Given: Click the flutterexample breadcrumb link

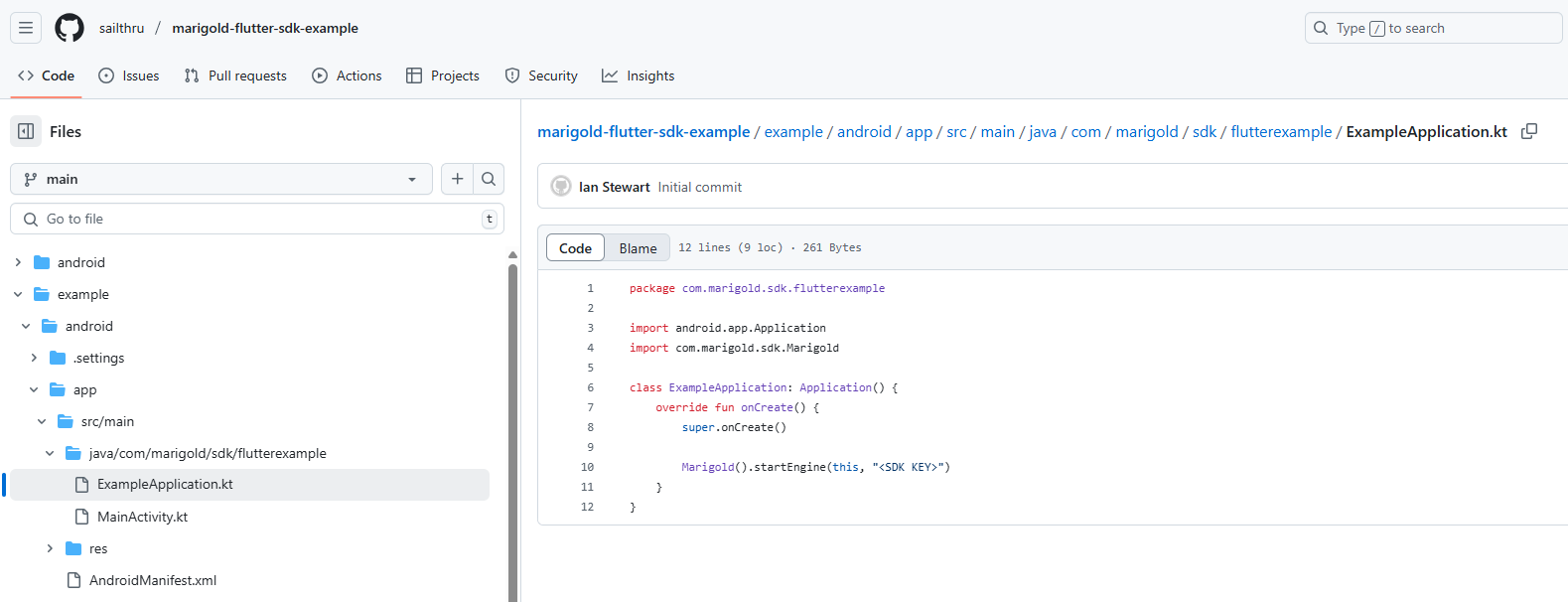Looking at the screenshot, I should [1281, 131].
